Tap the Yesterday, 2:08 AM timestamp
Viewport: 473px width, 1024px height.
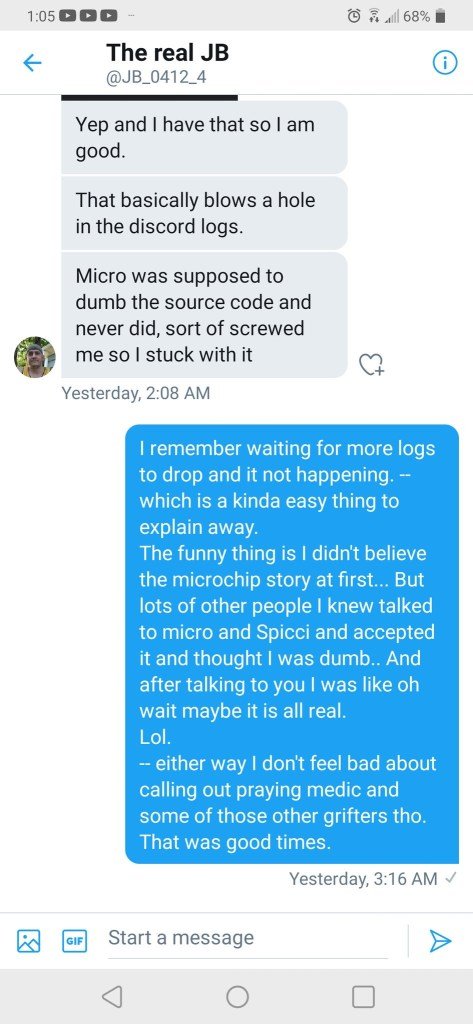tap(135, 393)
